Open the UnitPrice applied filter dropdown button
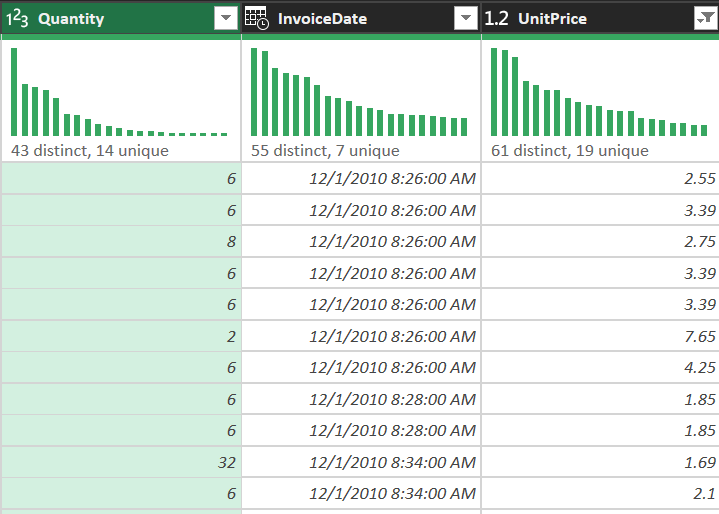This screenshot has height=514, width=719. (x=704, y=19)
